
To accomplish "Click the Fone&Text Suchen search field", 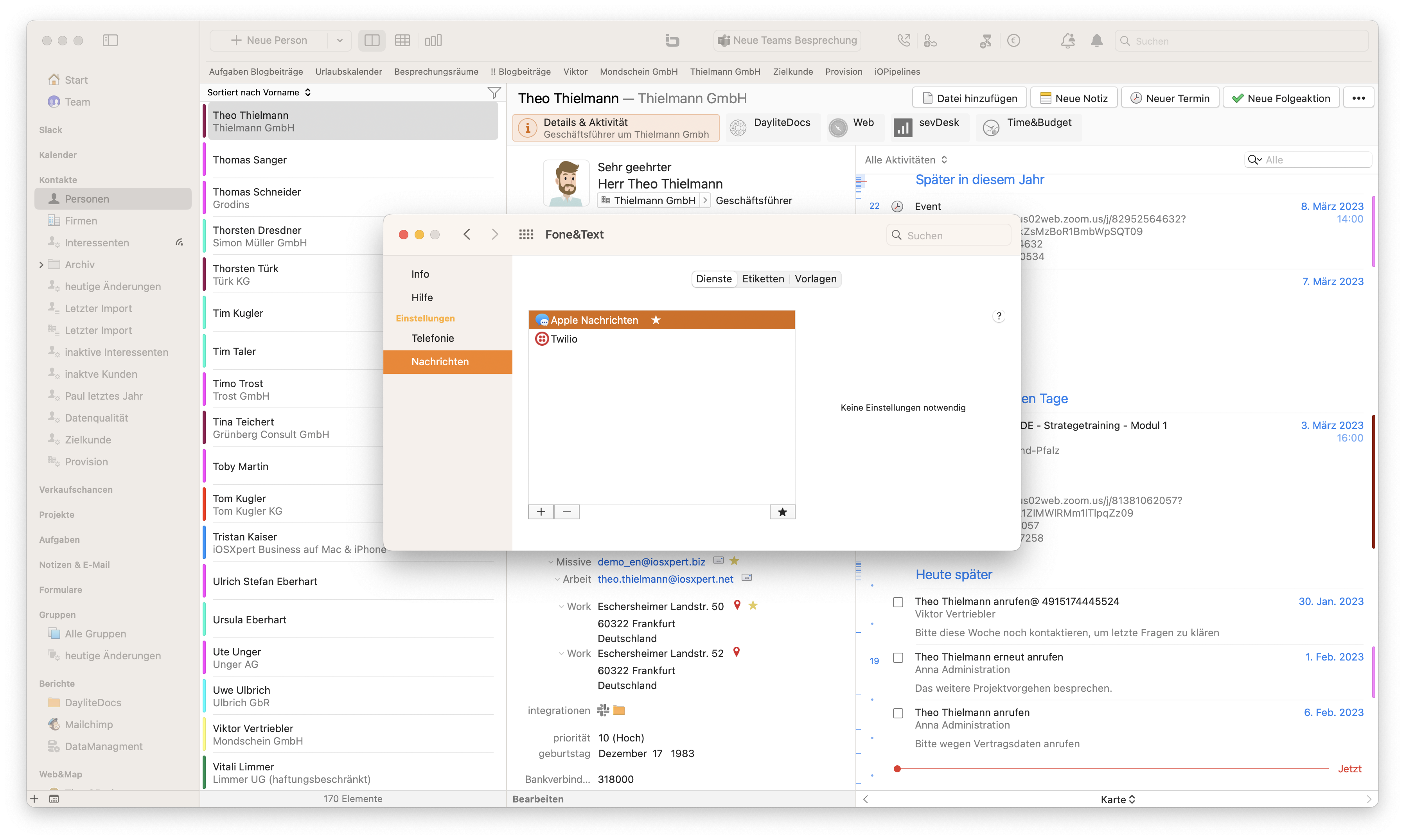I will [948, 235].
